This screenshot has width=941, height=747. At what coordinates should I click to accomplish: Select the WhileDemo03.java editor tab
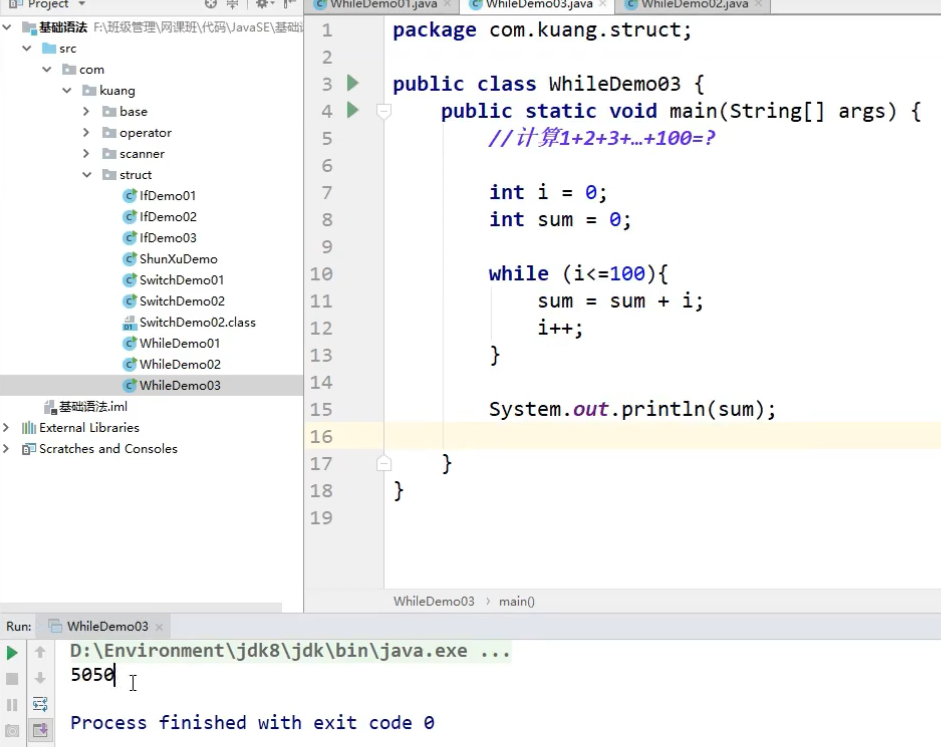click(538, 4)
